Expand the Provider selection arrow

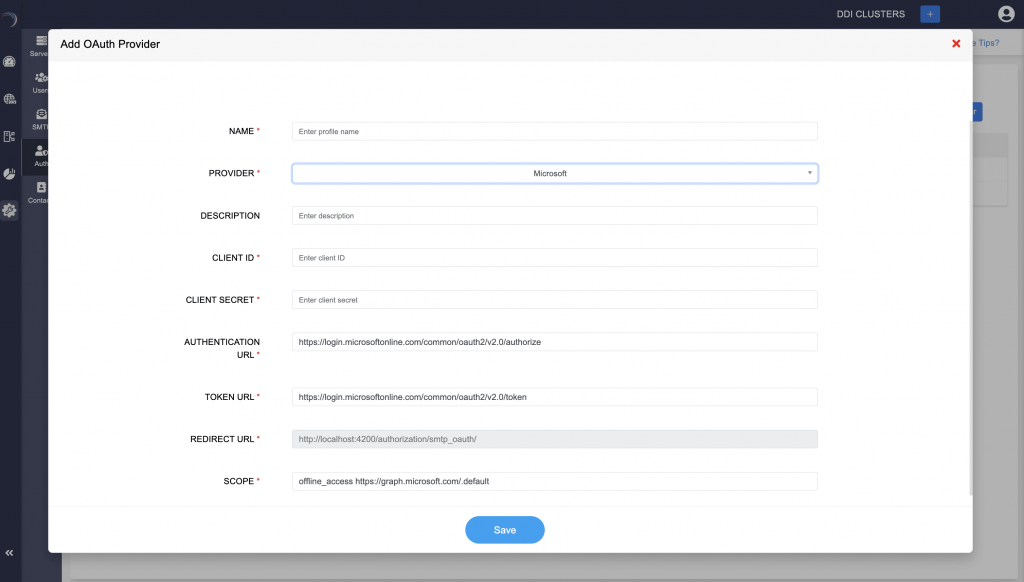coord(809,172)
